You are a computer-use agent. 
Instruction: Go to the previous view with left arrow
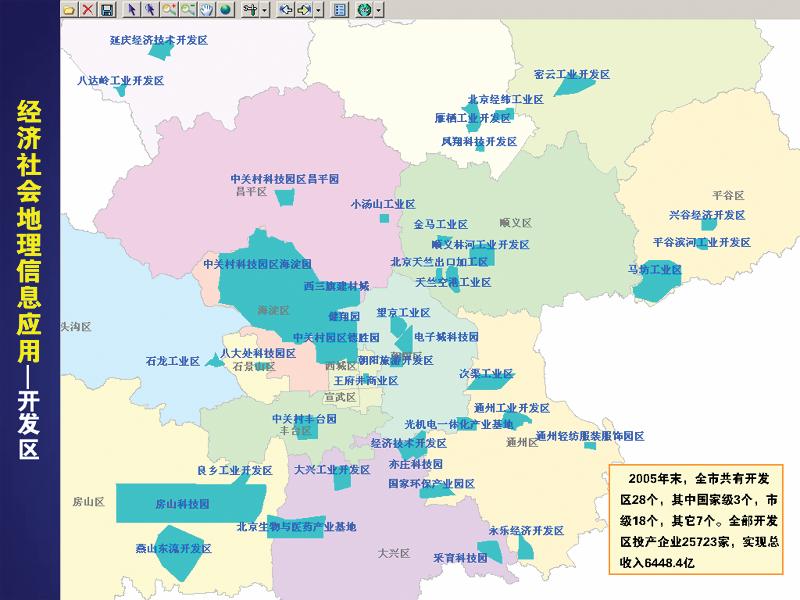pyautogui.click(x=284, y=9)
